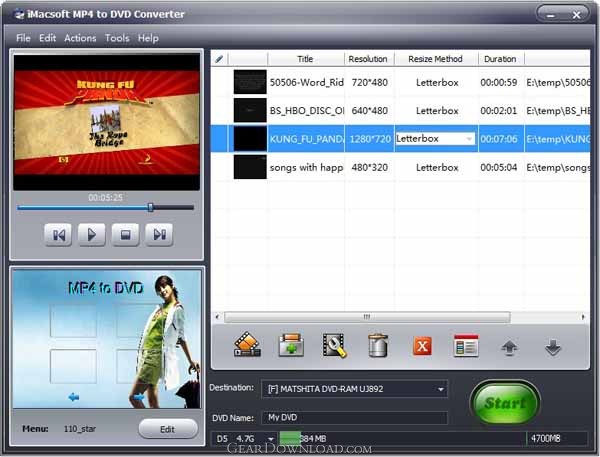600x457 pixels.
Task: Click the E:\temp\songs path cell
Action: 558,167
